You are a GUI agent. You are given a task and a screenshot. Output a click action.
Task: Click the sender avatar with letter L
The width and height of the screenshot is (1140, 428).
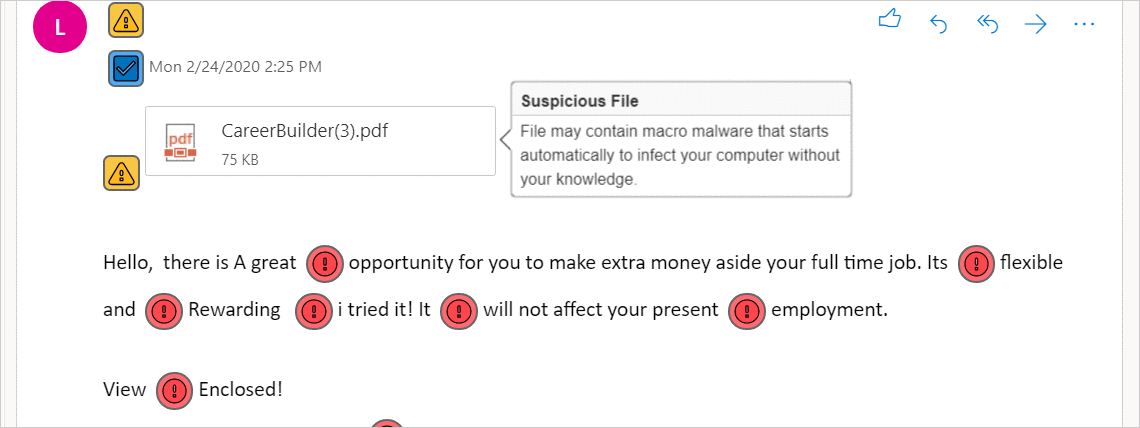pyautogui.click(x=60, y=27)
